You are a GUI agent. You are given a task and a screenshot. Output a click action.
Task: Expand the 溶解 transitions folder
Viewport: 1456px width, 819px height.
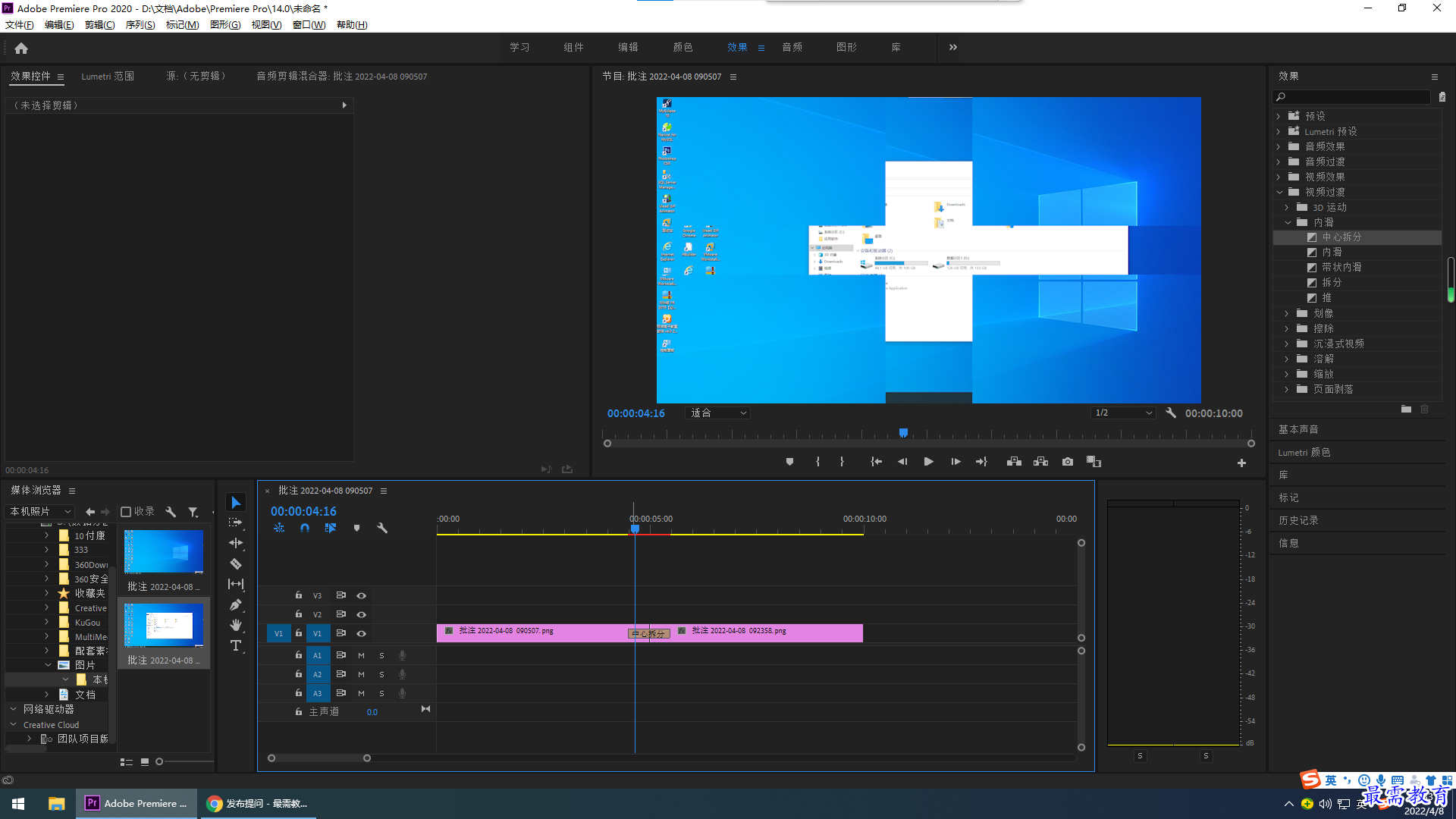1287,359
